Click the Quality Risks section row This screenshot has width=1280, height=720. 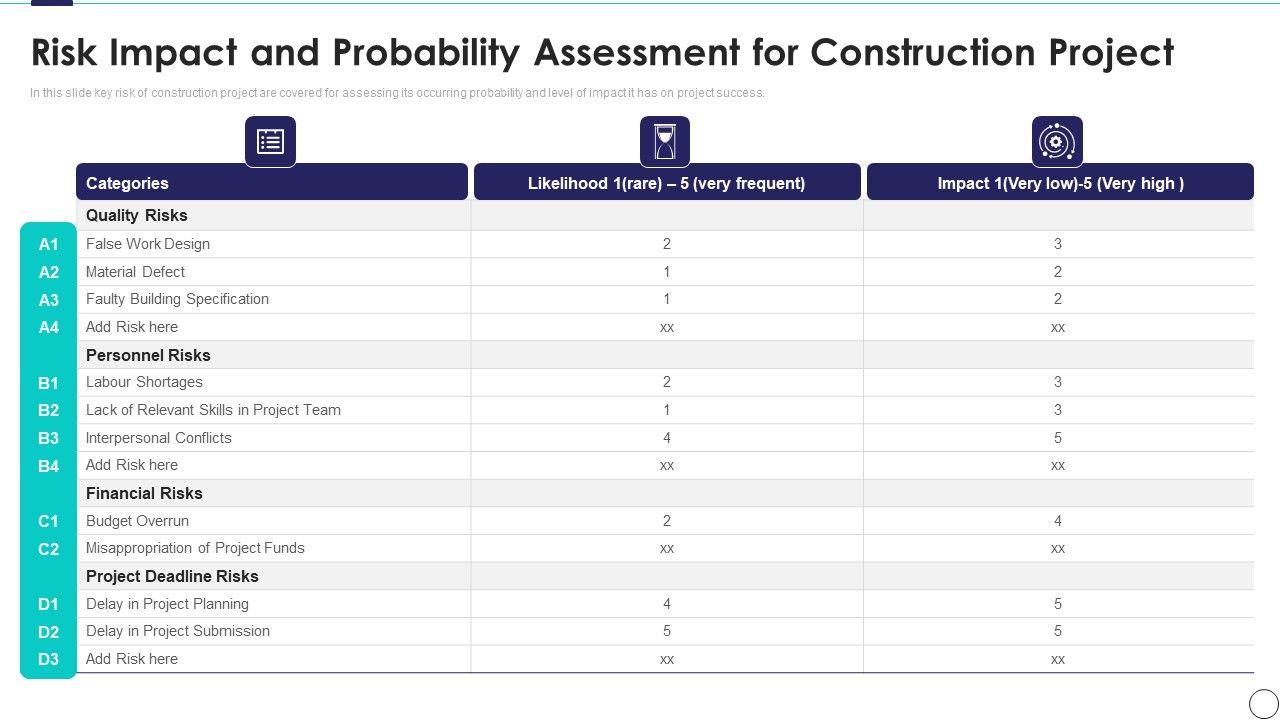(137, 215)
